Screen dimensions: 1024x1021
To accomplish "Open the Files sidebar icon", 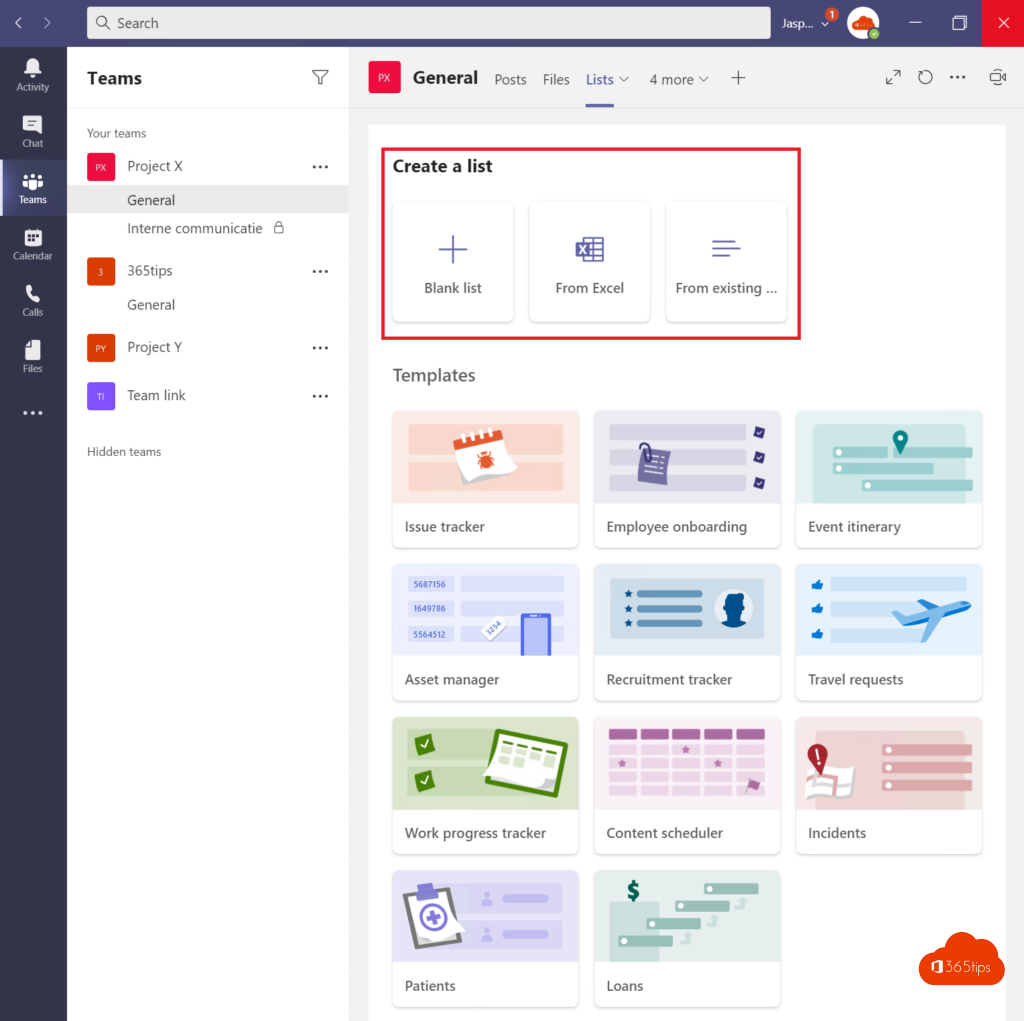I will click(x=33, y=357).
